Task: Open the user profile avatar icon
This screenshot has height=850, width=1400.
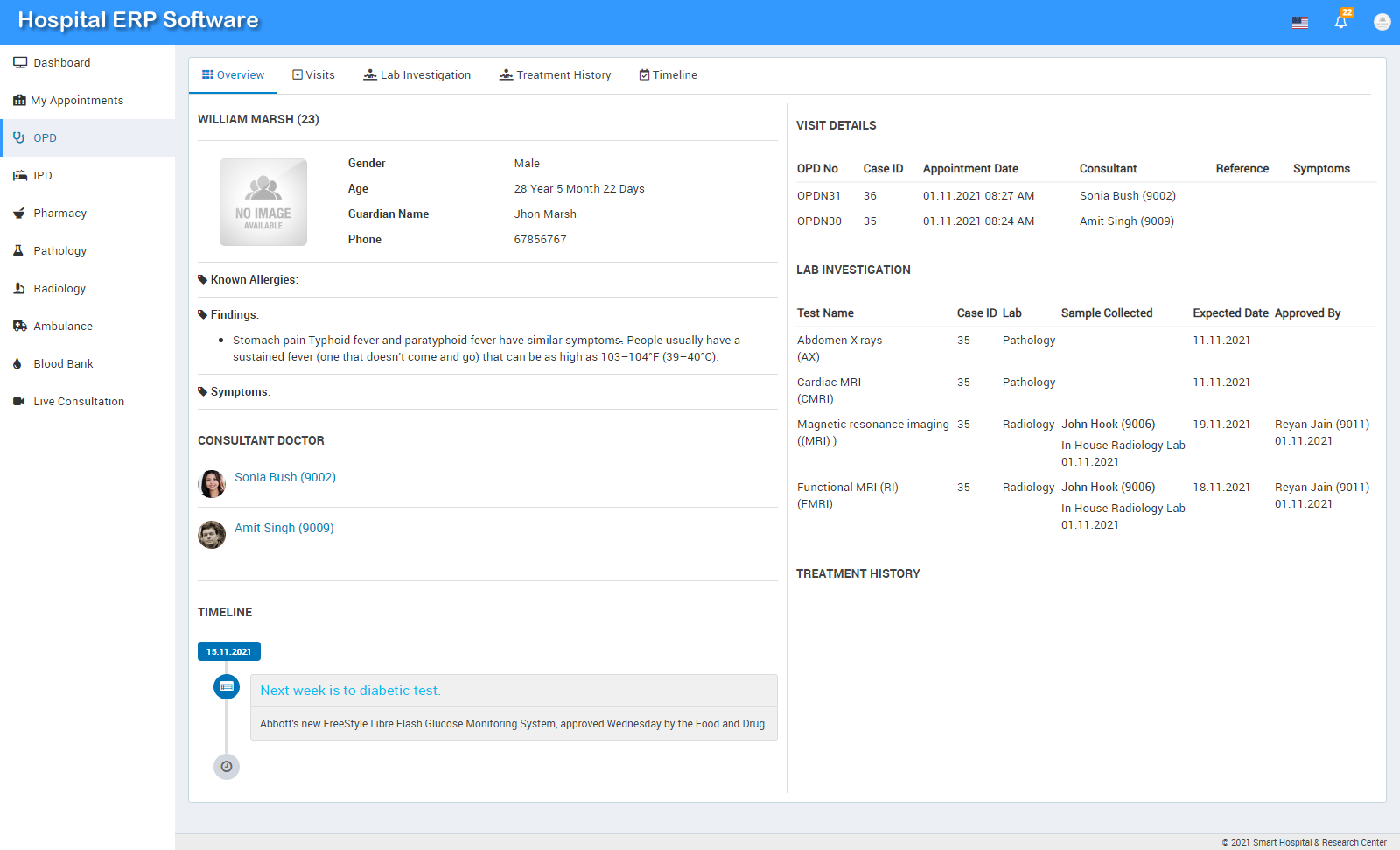Action: click(1382, 22)
